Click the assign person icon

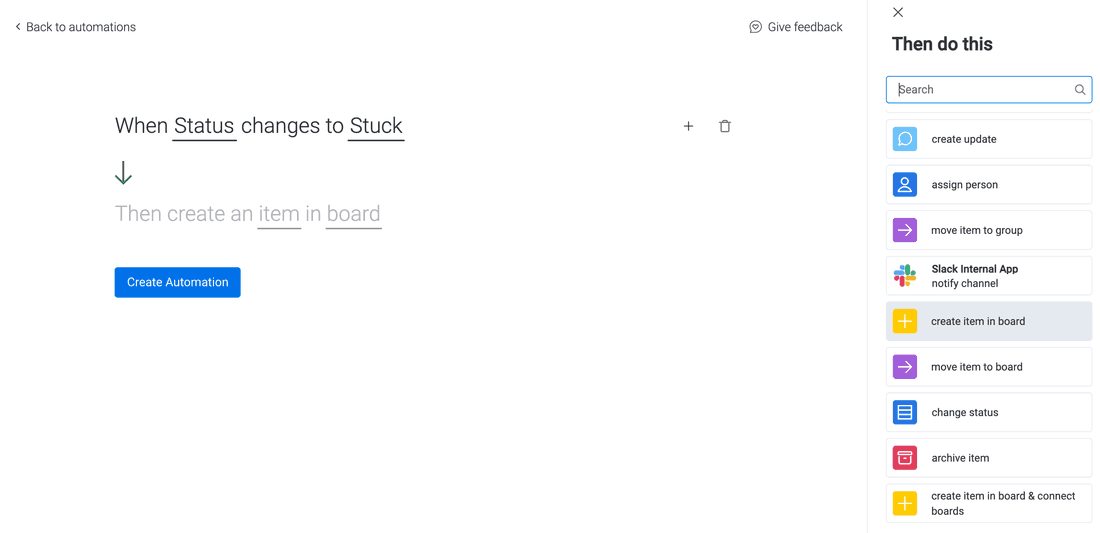pos(905,185)
